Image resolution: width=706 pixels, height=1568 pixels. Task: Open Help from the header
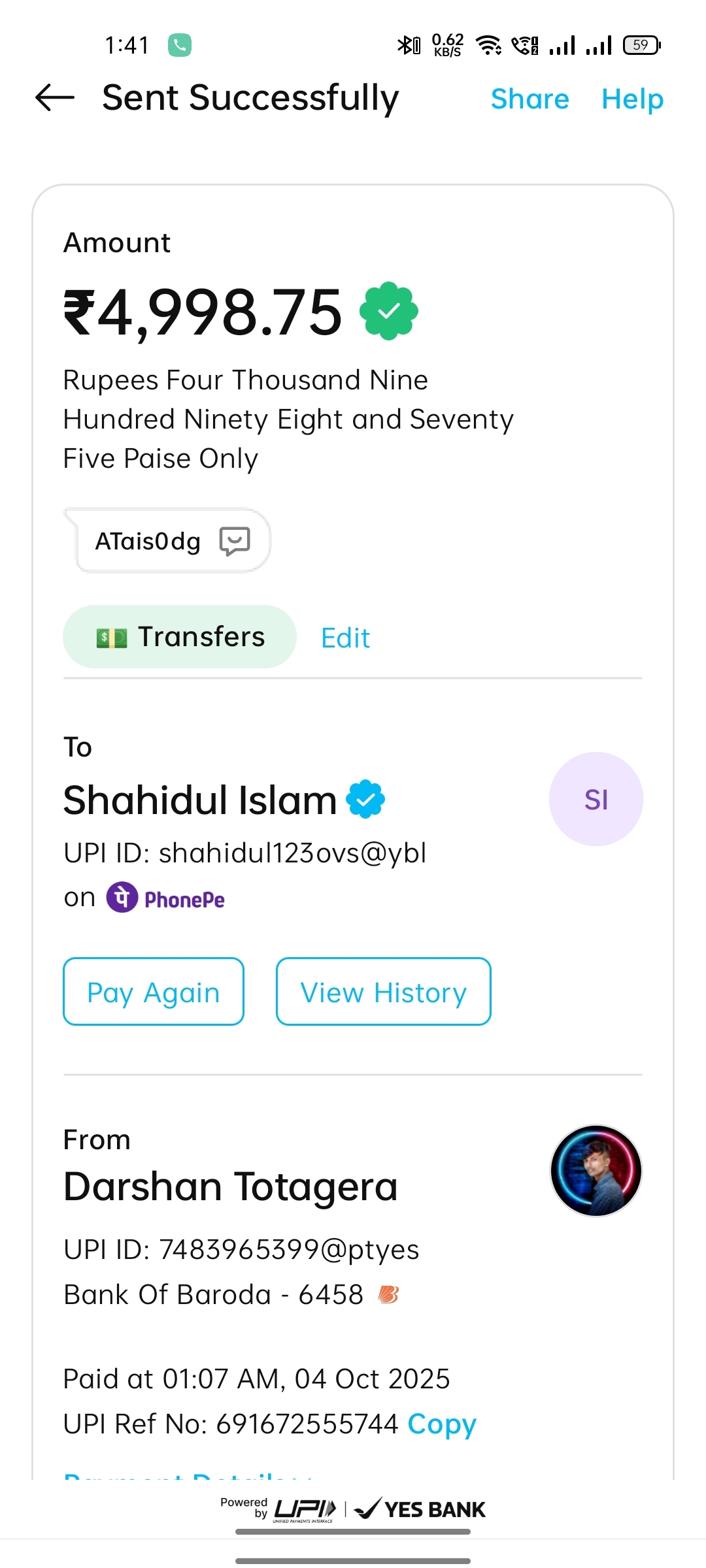click(x=632, y=99)
